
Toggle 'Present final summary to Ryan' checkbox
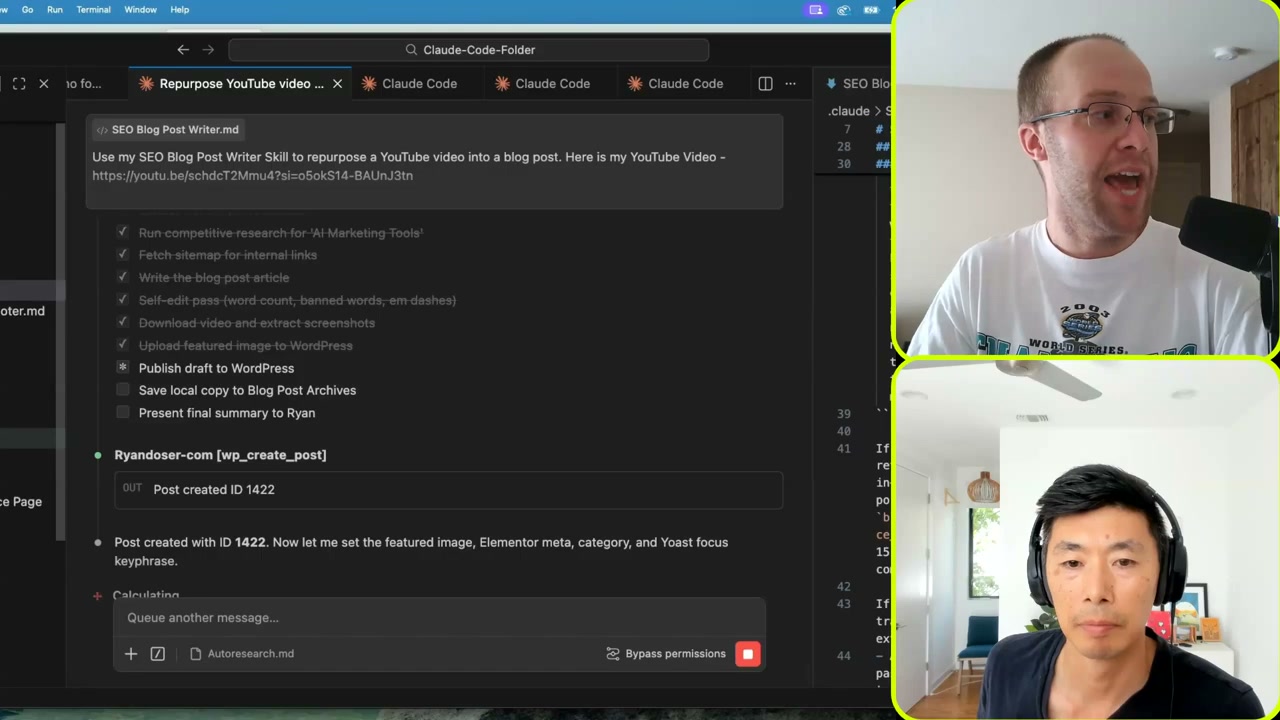point(122,412)
